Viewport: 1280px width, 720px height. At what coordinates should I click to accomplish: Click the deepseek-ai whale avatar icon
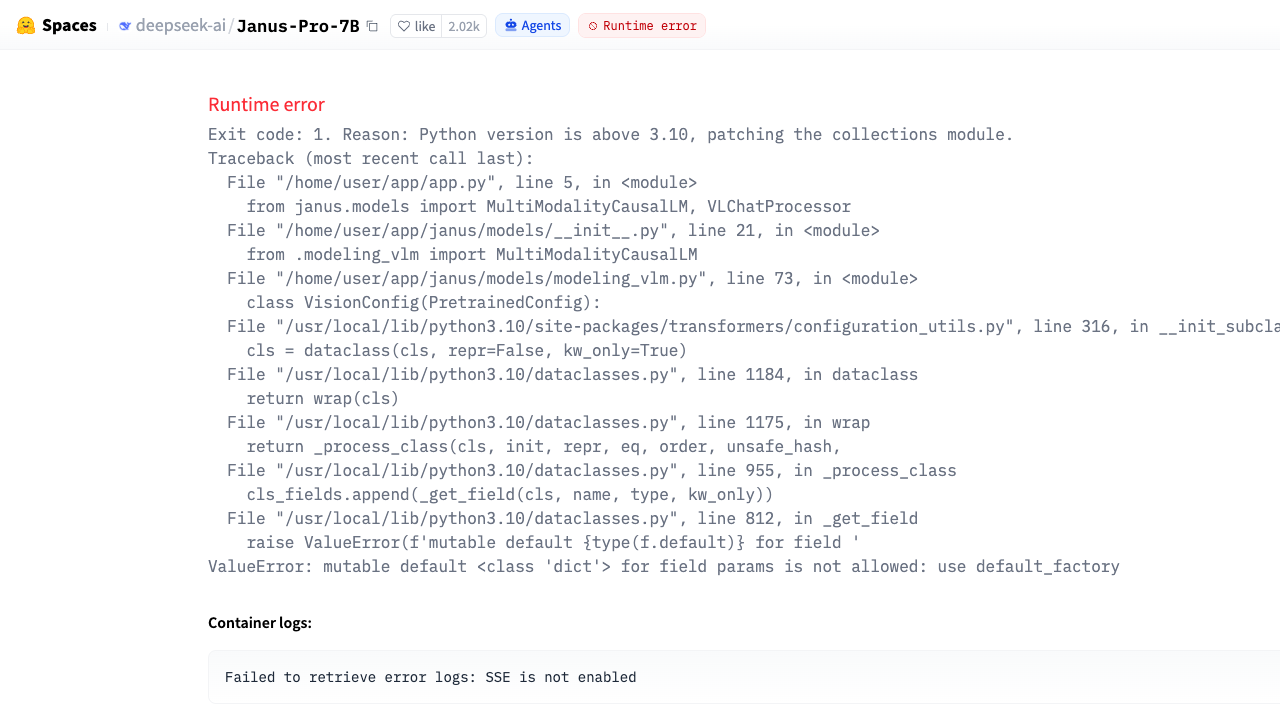tap(125, 26)
